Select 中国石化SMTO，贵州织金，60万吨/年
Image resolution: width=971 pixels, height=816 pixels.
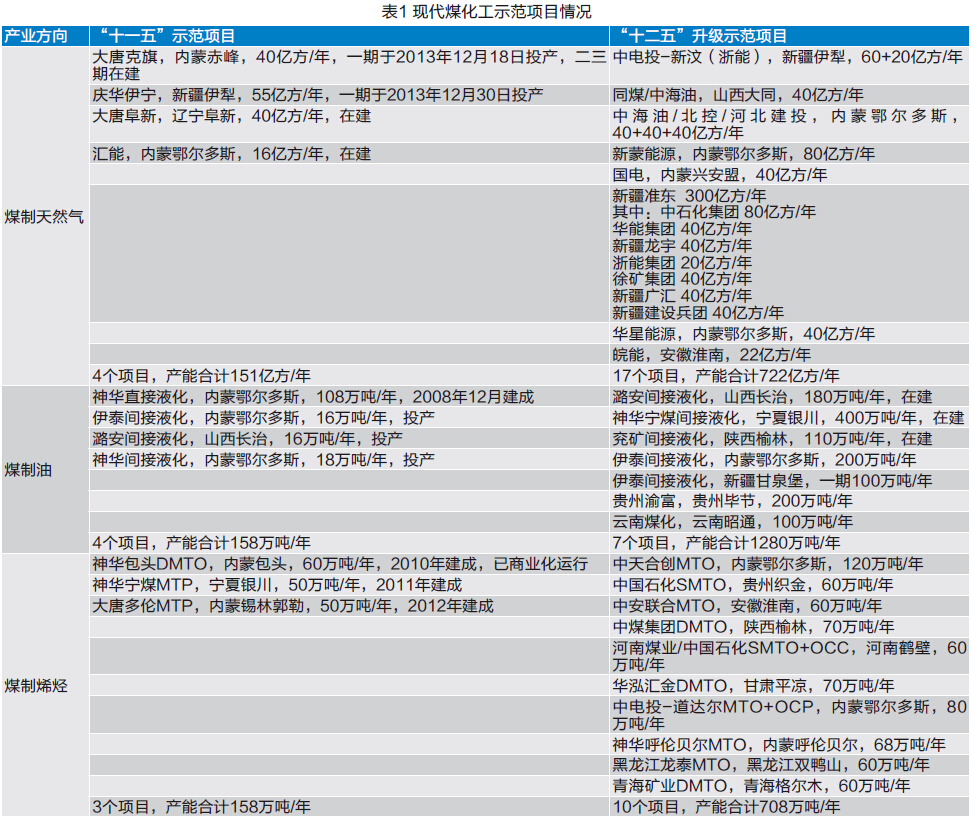[789, 585]
